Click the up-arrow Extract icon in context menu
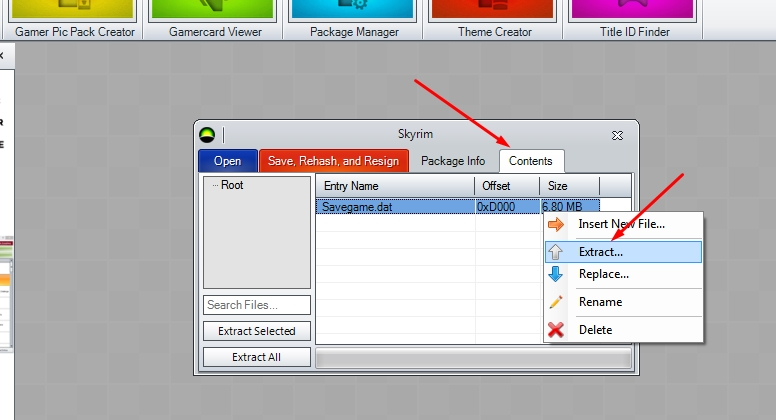The width and height of the screenshot is (776, 420). pos(555,252)
